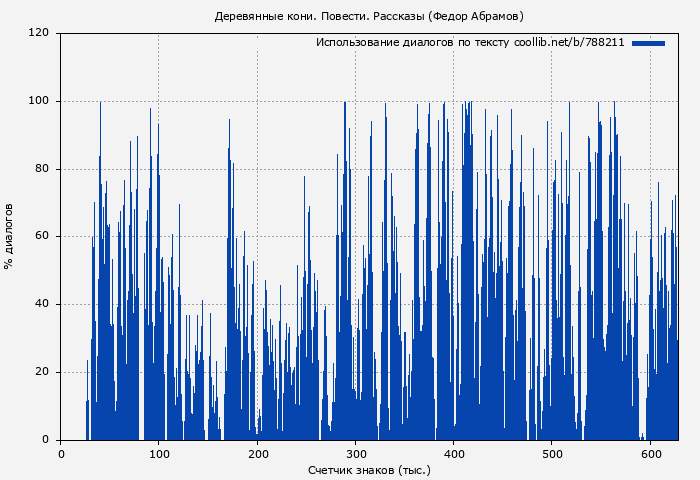Click the x-axis origin label 0
700x480 pixels.
(61, 453)
